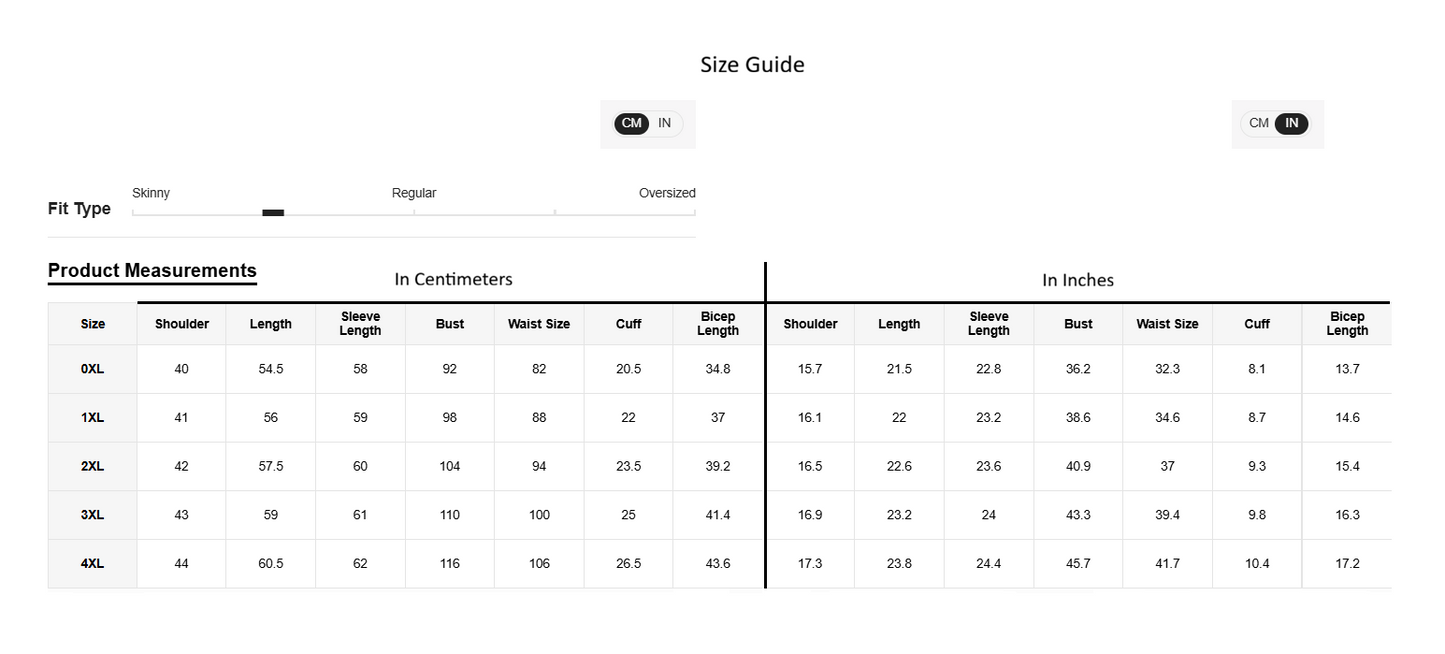The width and height of the screenshot is (1445, 654).
Task: Click the Size column header
Action: 93,324
